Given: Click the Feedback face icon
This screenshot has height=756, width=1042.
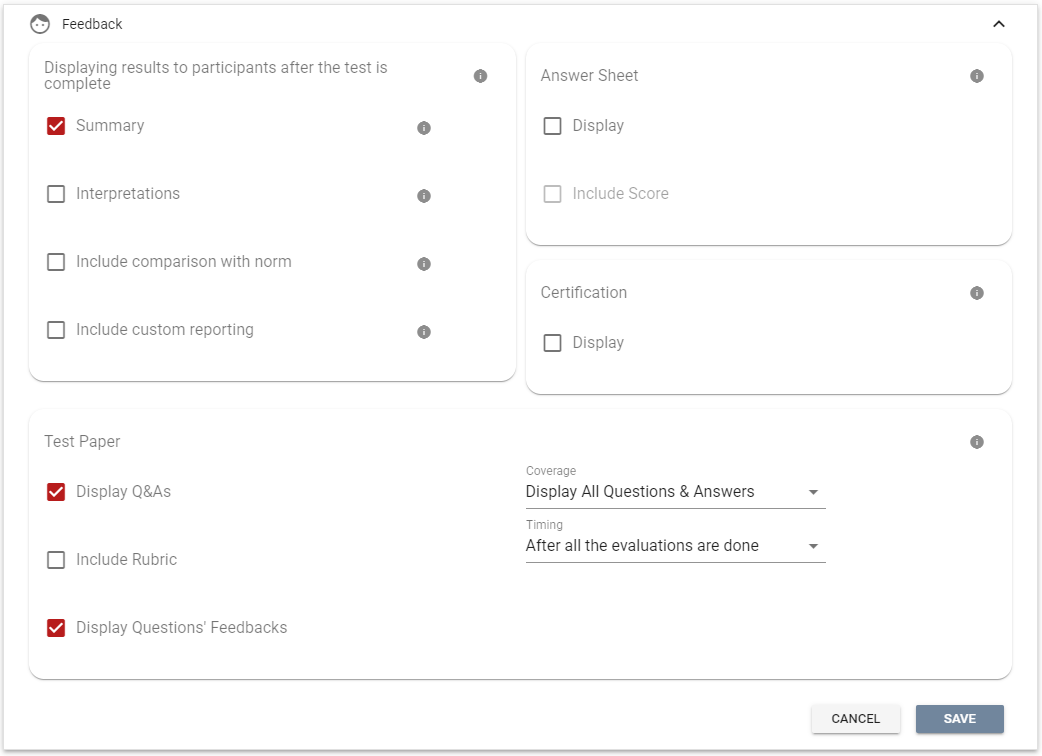Looking at the screenshot, I should [x=40, y=24].
